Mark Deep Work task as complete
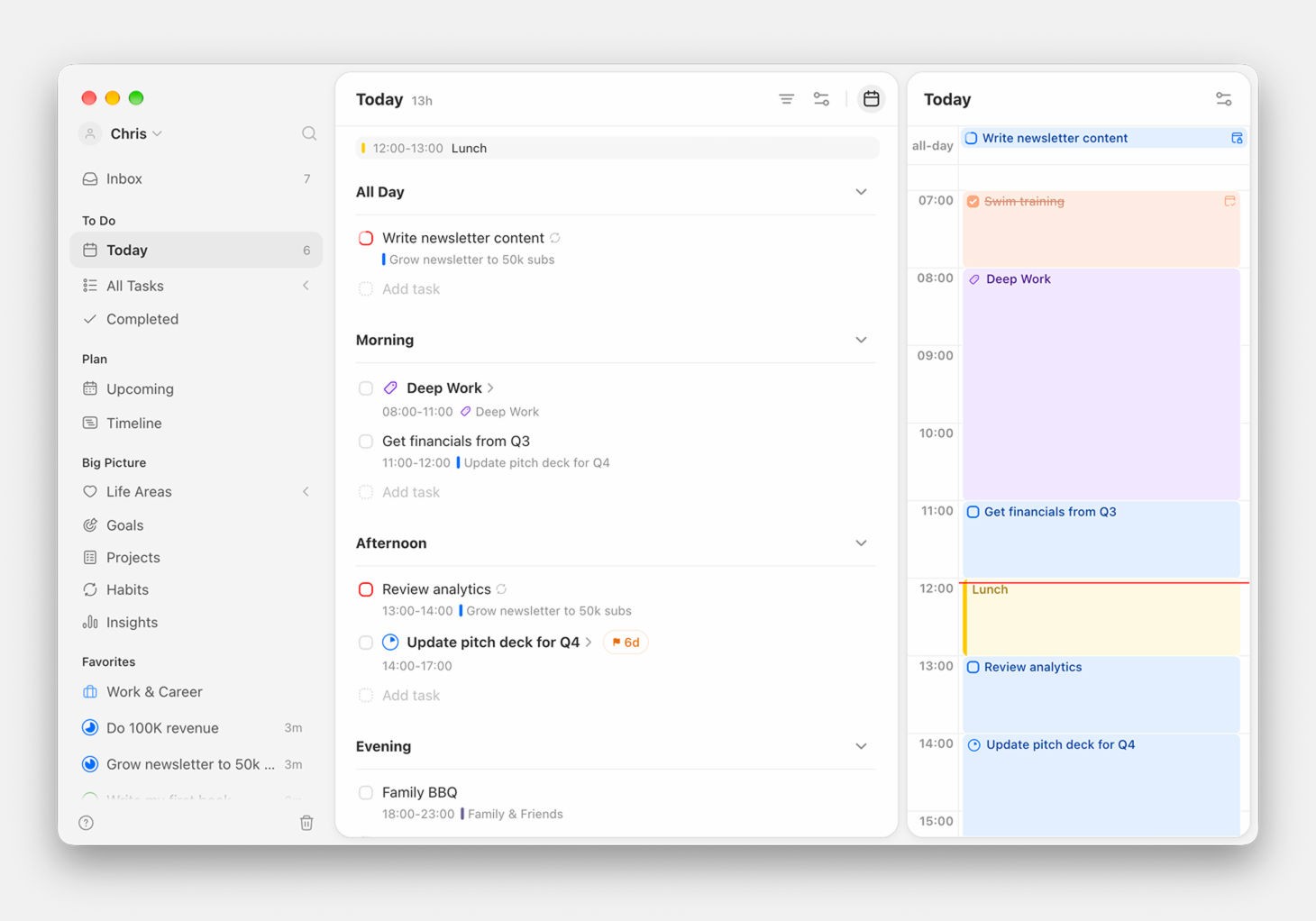 366,388
